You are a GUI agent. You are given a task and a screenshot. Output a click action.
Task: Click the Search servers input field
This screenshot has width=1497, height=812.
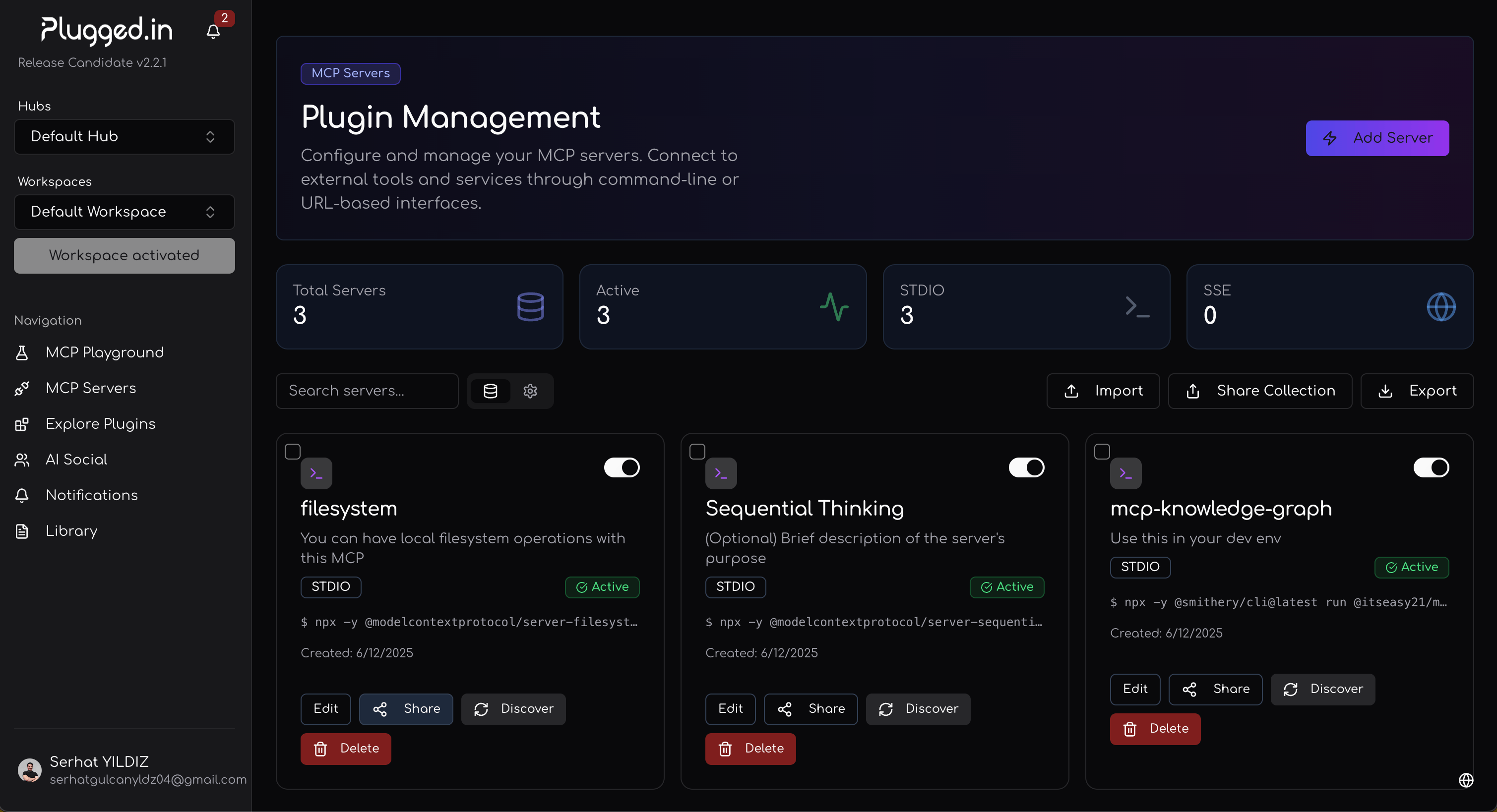(367, 391)
